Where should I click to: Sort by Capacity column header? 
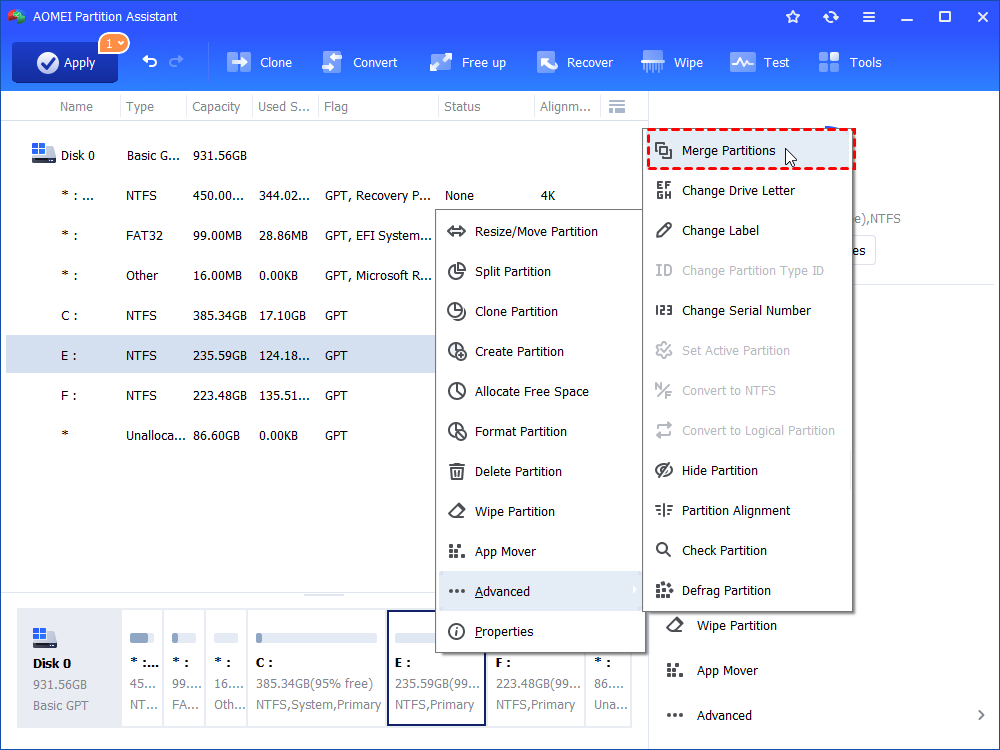216,107
